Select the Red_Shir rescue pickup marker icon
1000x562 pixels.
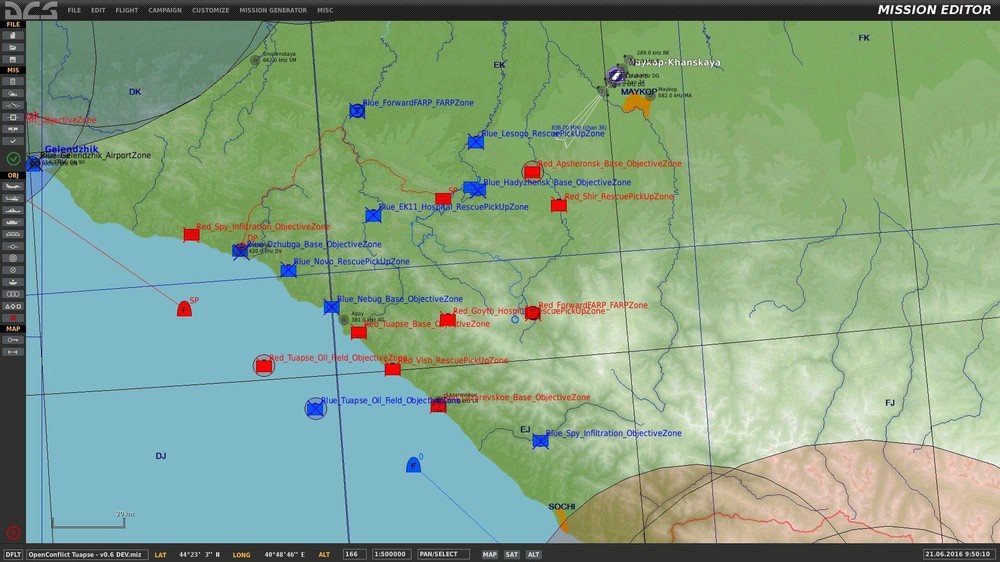click(x=559, y=205)
